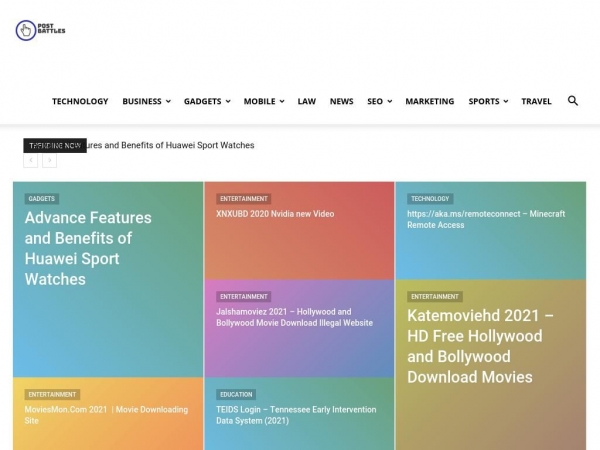Show previous trending post arrow
This screenshot has width=600, height=450.
[31, 160]
